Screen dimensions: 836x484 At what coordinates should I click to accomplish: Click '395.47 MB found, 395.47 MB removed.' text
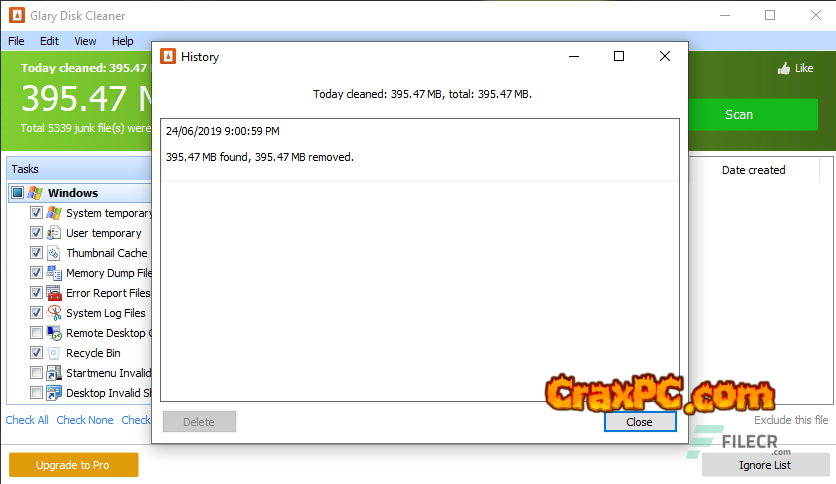pyautogui.click(x=260, y=157)
